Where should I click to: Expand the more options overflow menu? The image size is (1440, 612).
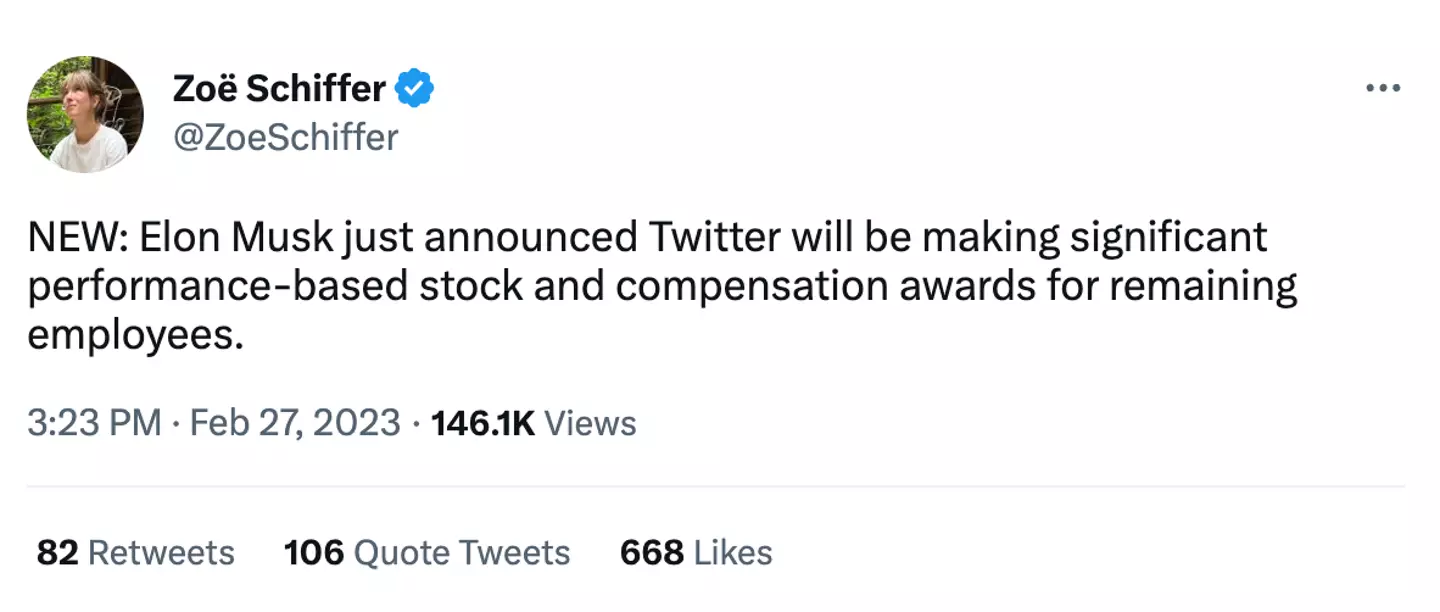click(x=1382, y=88)
